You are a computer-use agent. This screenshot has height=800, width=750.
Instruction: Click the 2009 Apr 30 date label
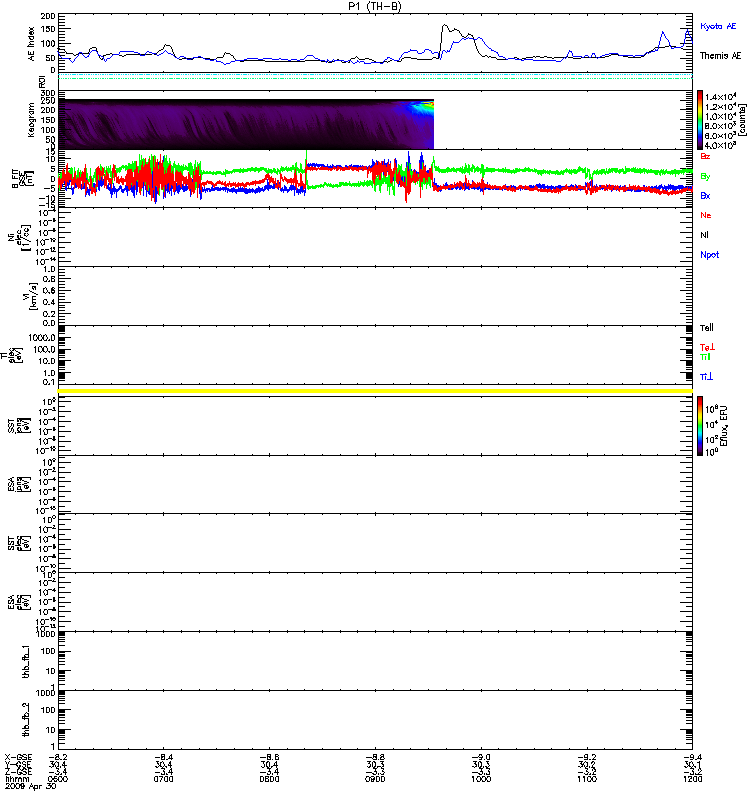point(31,786)
